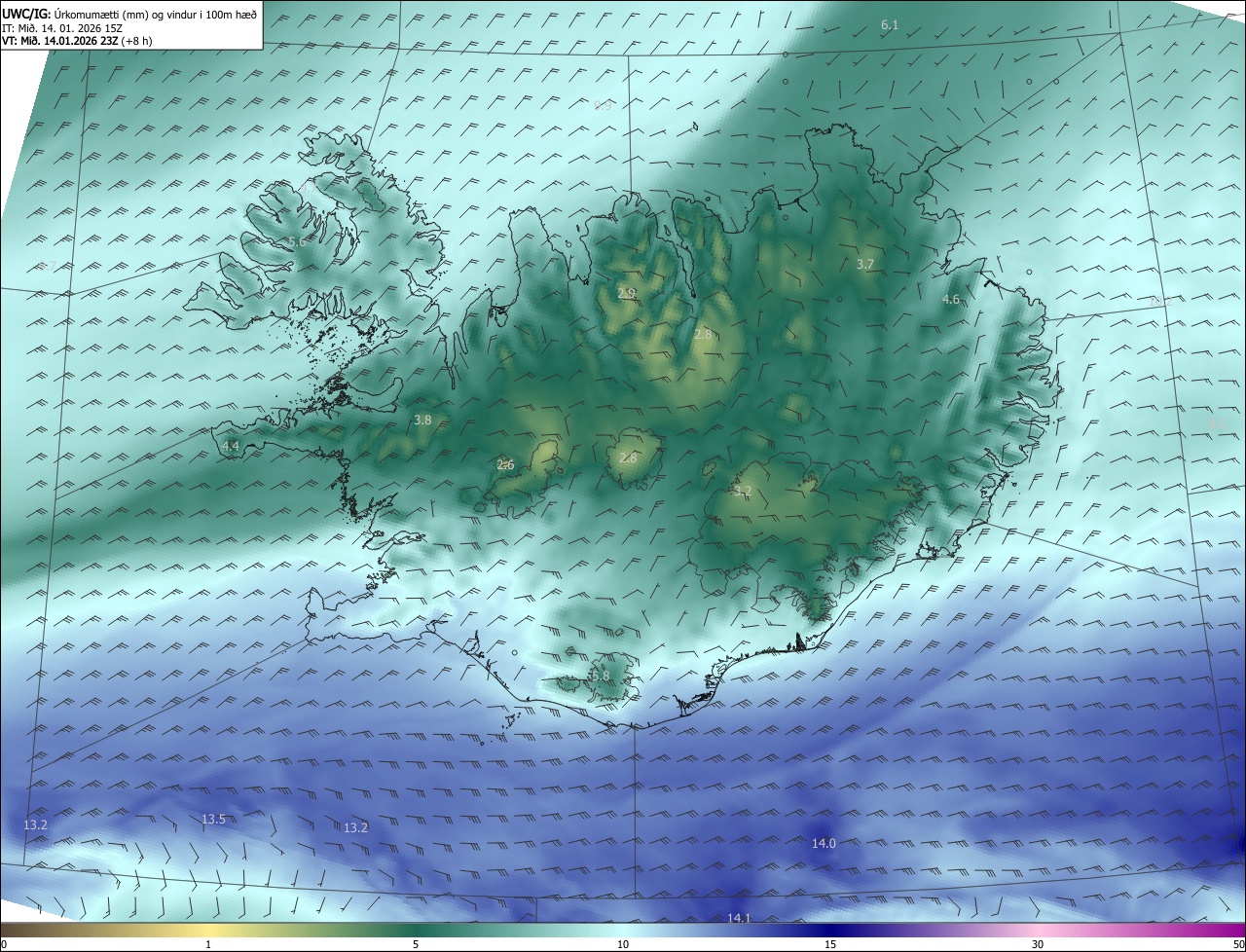
Task: Click the 5.8 value label
Action: point(601,676)
